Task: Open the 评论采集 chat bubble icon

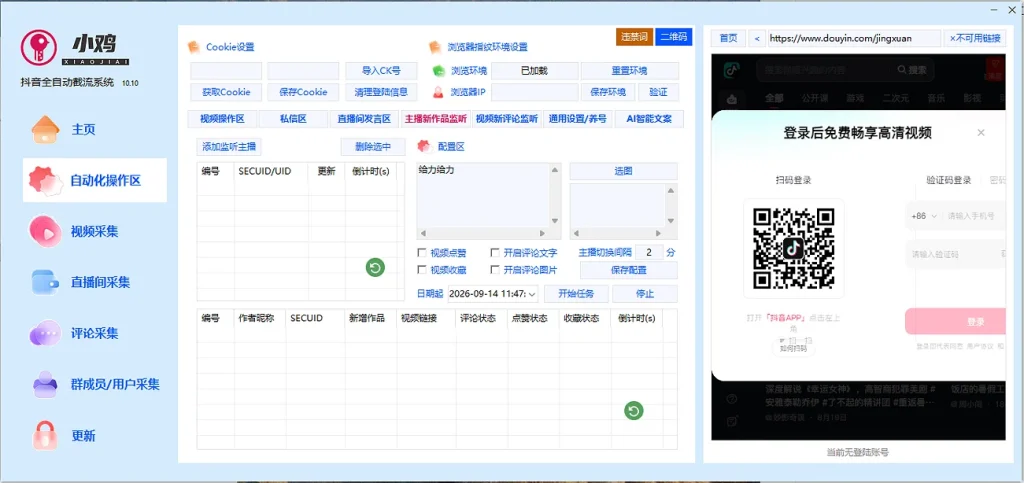Action: pos(45,333)
